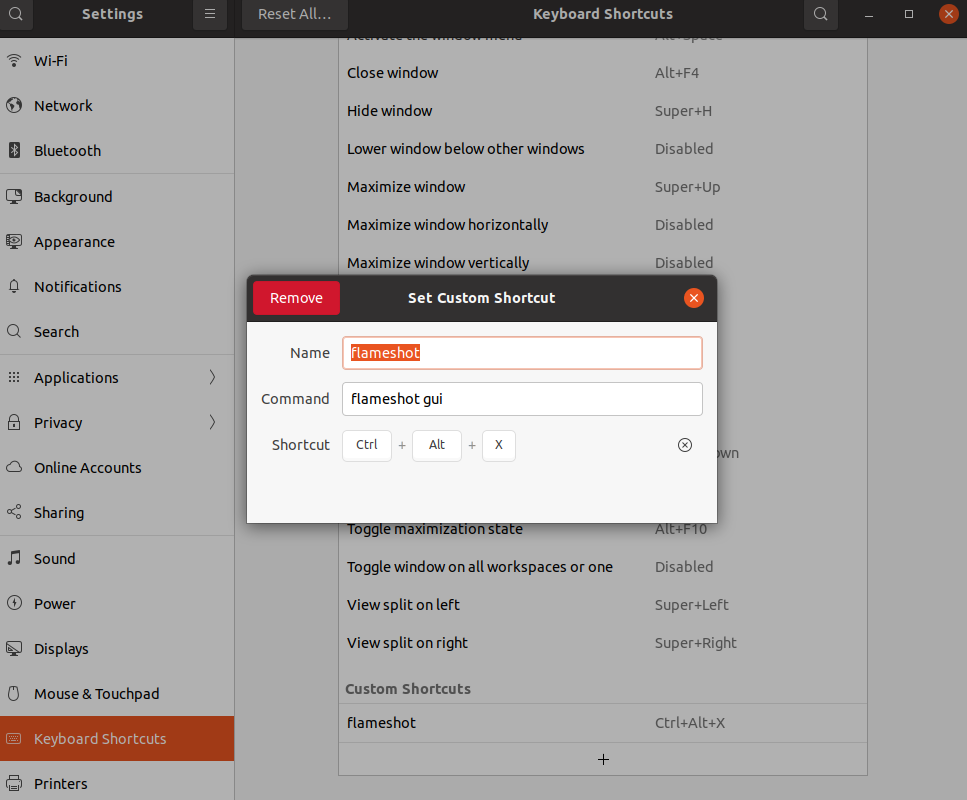Click the Ctrl+Alt+X shortcut value
967x800 pixels.
[x=690, y=723]
